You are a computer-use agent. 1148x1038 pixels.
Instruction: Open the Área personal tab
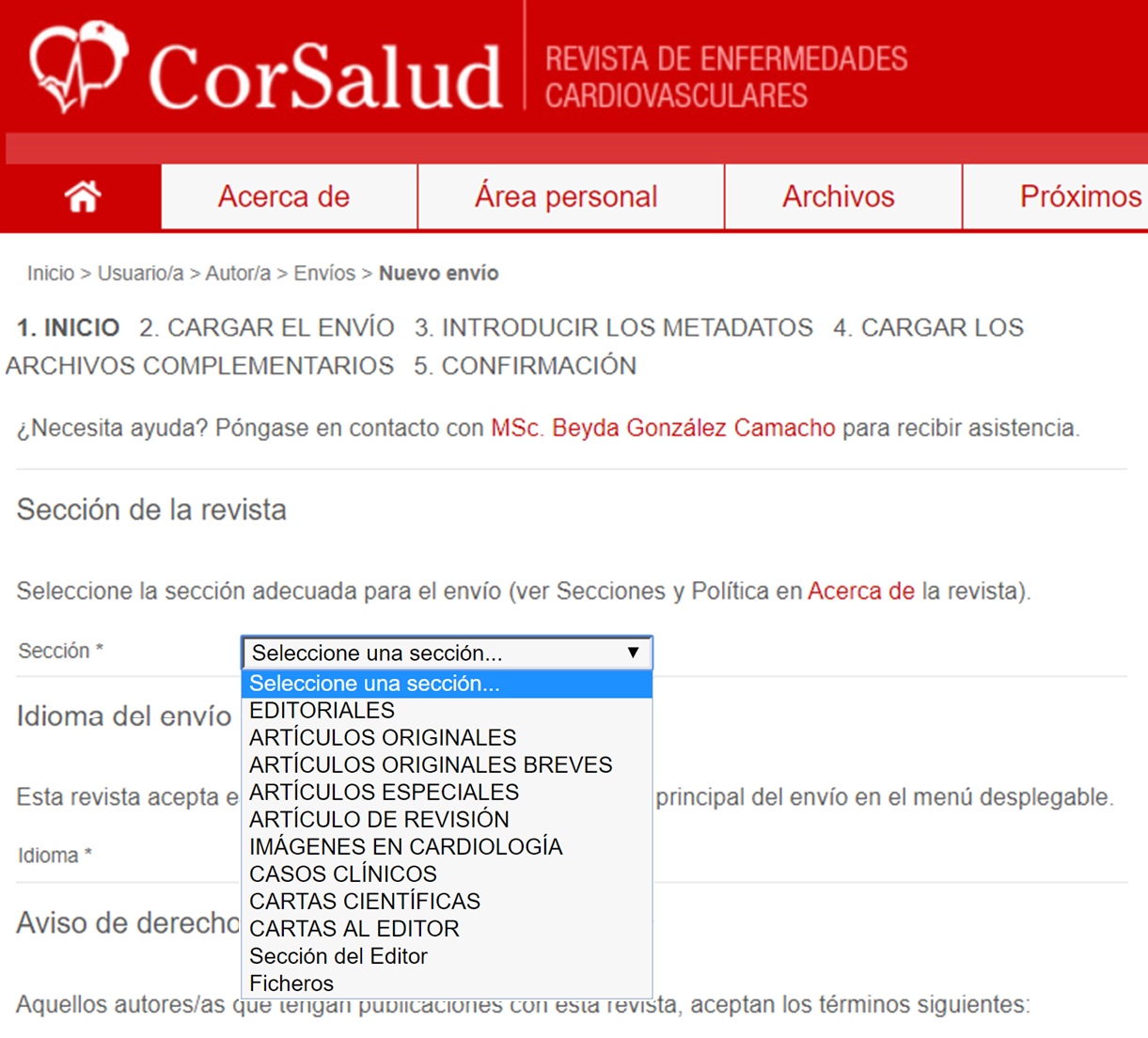[566, 197]
